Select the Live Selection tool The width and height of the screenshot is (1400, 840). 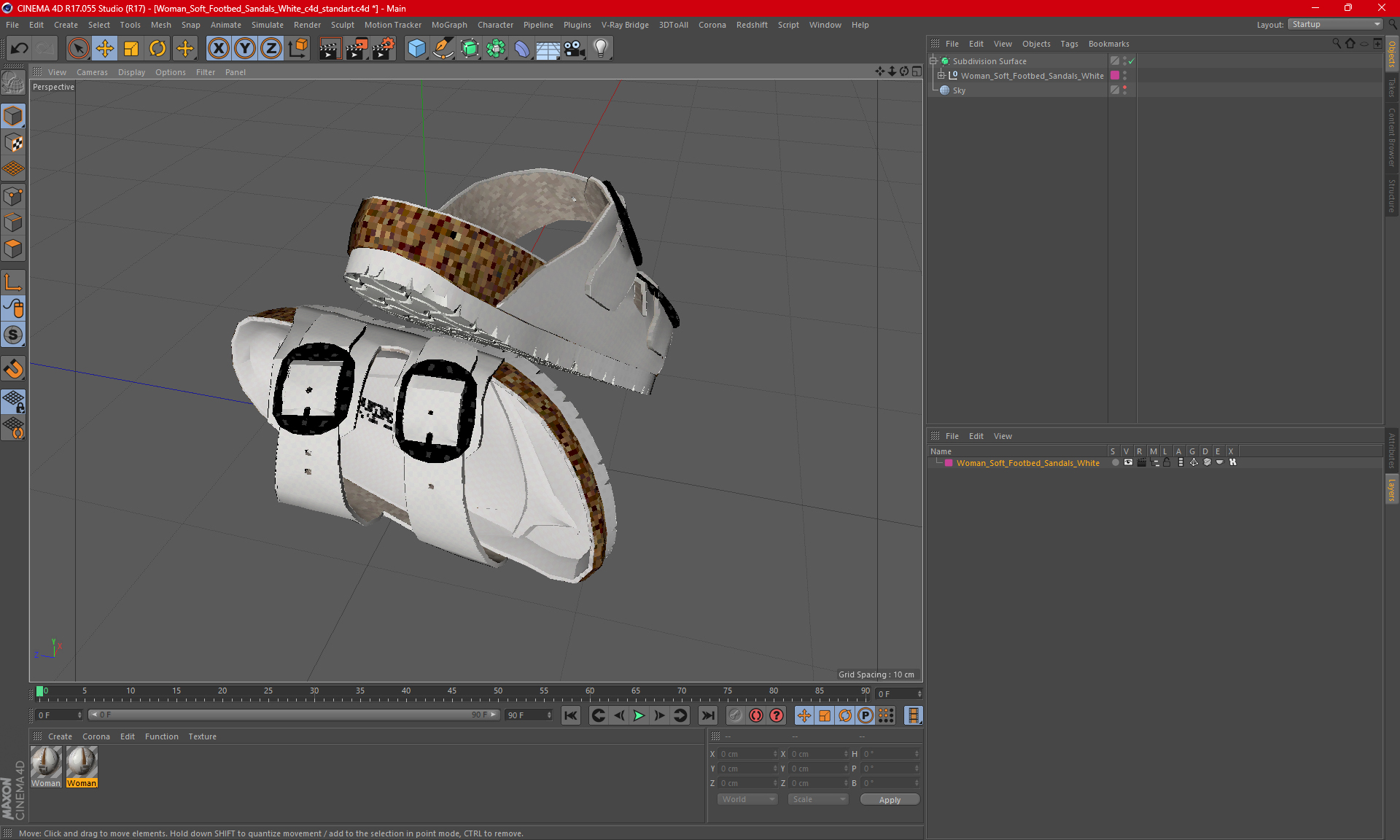(x=78, y=49)
